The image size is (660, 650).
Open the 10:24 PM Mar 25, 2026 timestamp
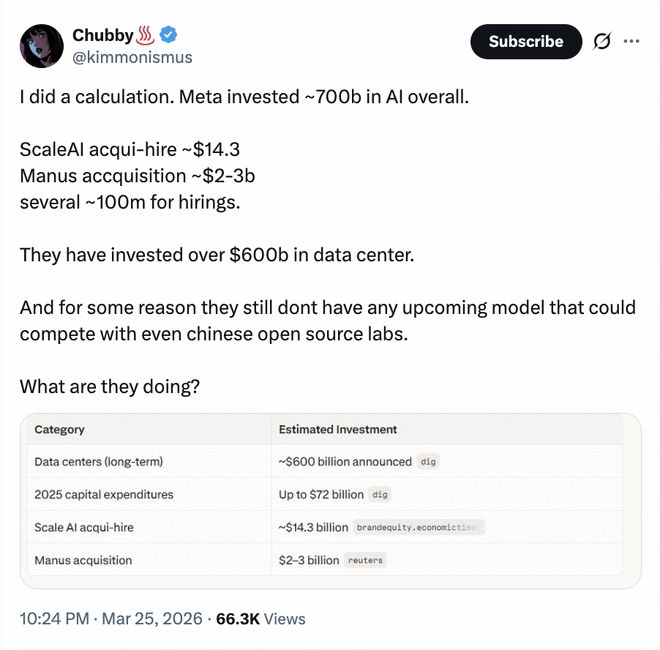pos(110,619)
